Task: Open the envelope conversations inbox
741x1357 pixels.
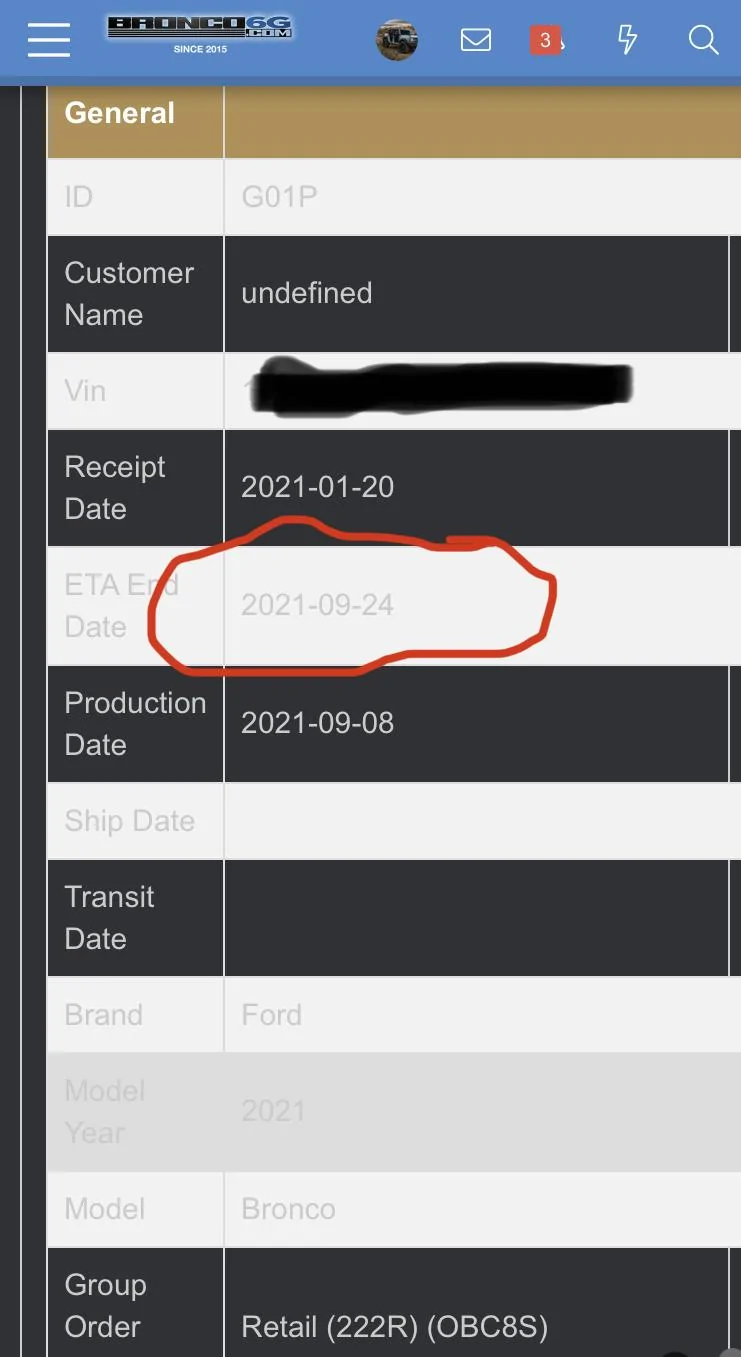Action: 476,40
